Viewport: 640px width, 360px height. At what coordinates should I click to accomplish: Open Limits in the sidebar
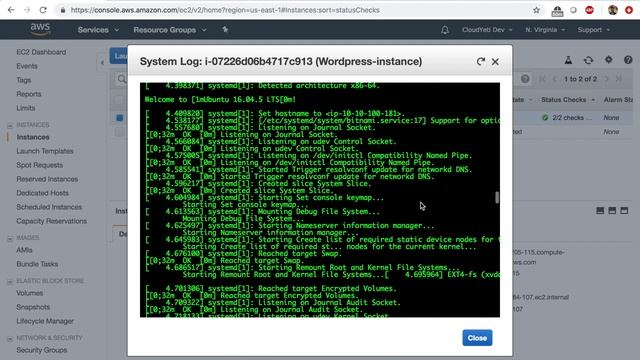pos(26,108)
